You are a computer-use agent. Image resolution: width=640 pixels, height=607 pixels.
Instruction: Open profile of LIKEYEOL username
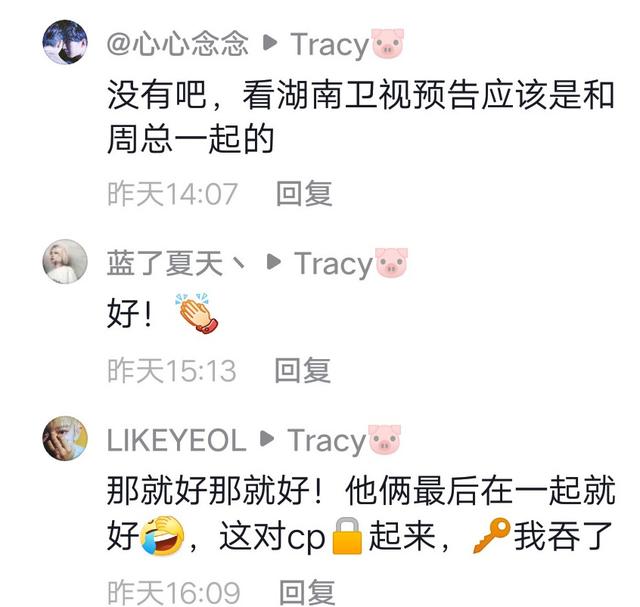pyautogui.click(x=177, y=440)
